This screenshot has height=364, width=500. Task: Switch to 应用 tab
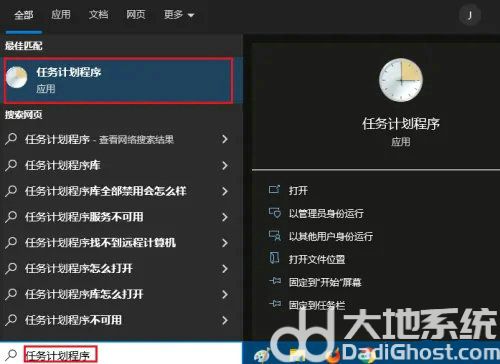click(x=61, y=15)
